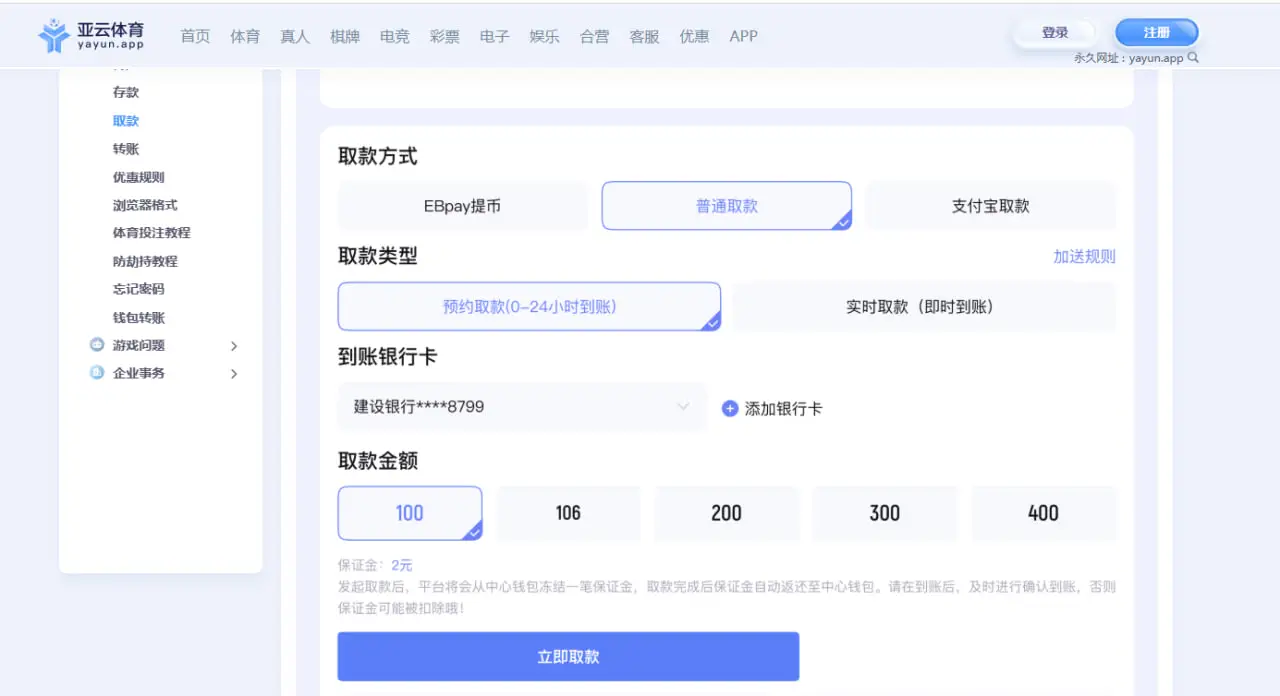Select withdrawal amount 200

(726, 513)
